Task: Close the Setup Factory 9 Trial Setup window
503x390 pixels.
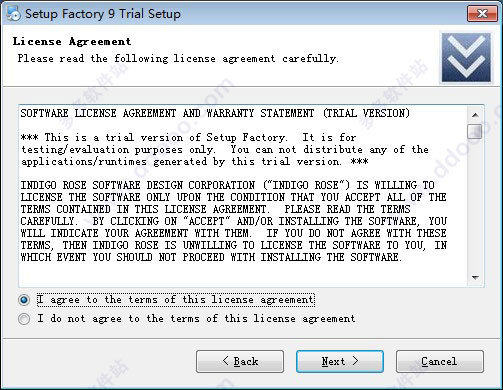Action: pos(482,14)
